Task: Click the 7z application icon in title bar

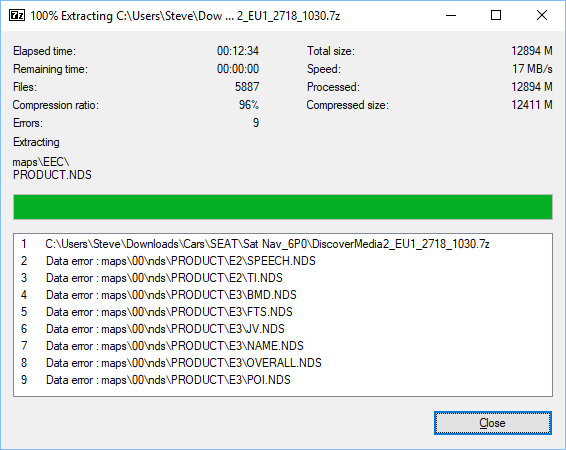Action: coord(17,16)
